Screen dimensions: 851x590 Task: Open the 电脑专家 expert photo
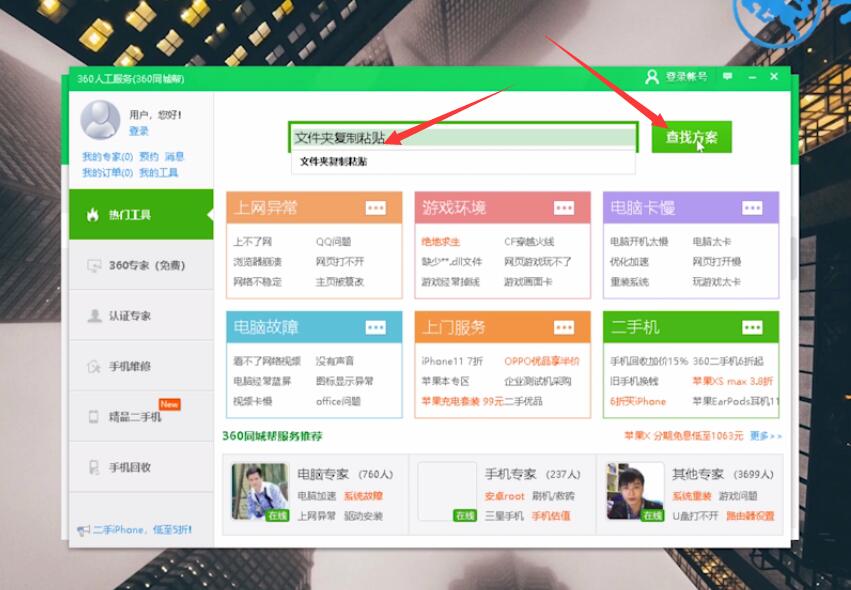coord(260,492)
